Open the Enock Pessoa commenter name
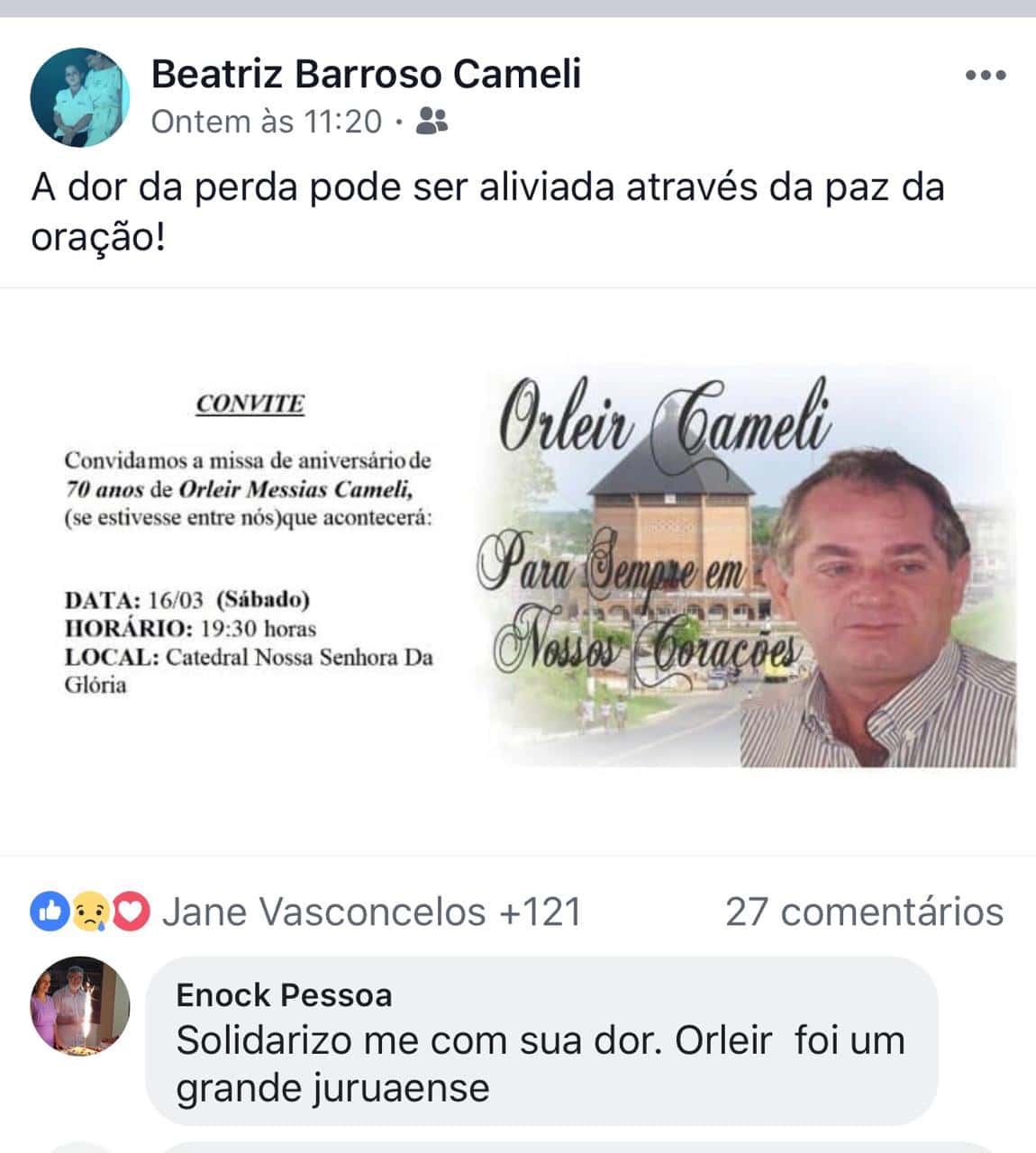The image size is (1036, 1153). click(x=284, y=995)
